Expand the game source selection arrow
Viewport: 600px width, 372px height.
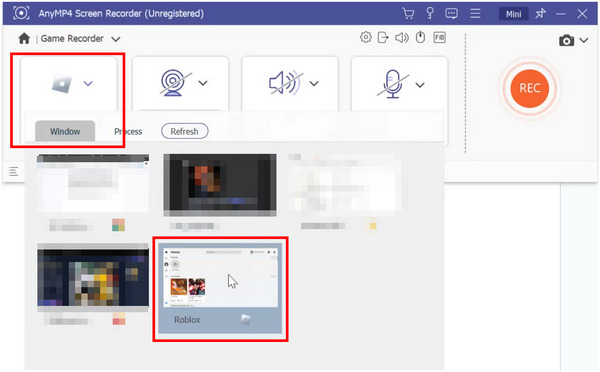coord(88,83)
